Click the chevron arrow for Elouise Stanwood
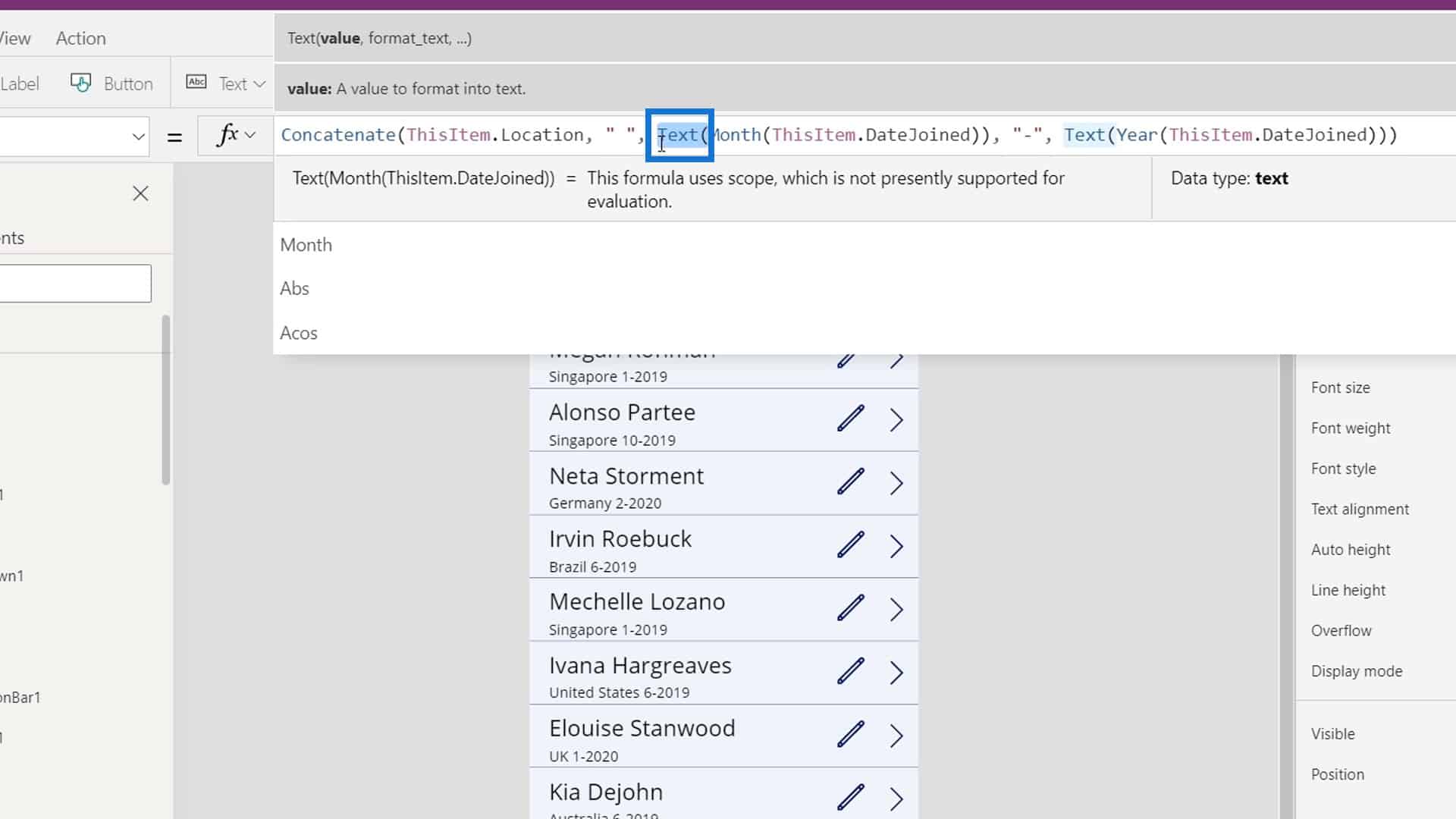 coord(895,735)
